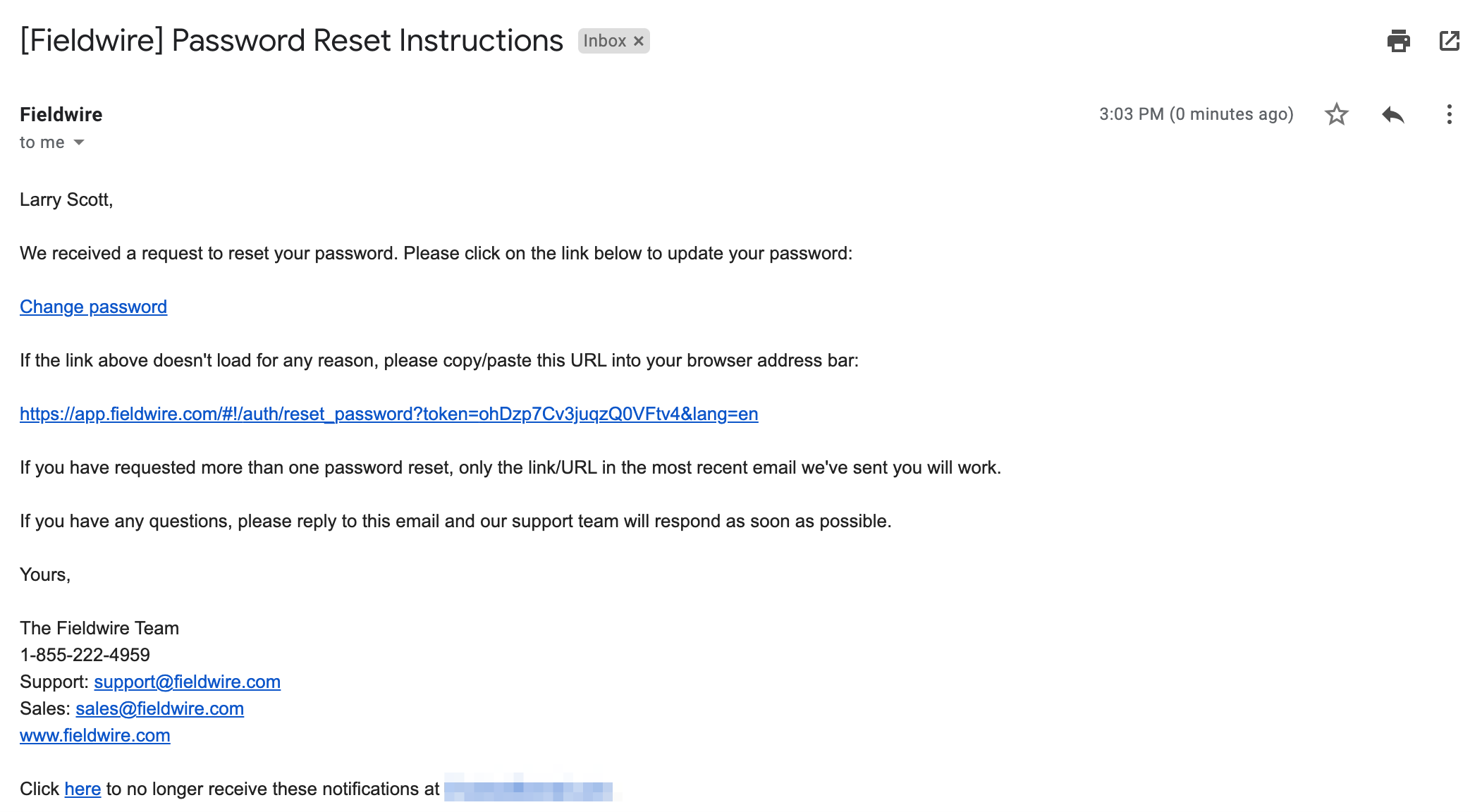
Task: Open the full reset password URL
Action: (388, 414)
